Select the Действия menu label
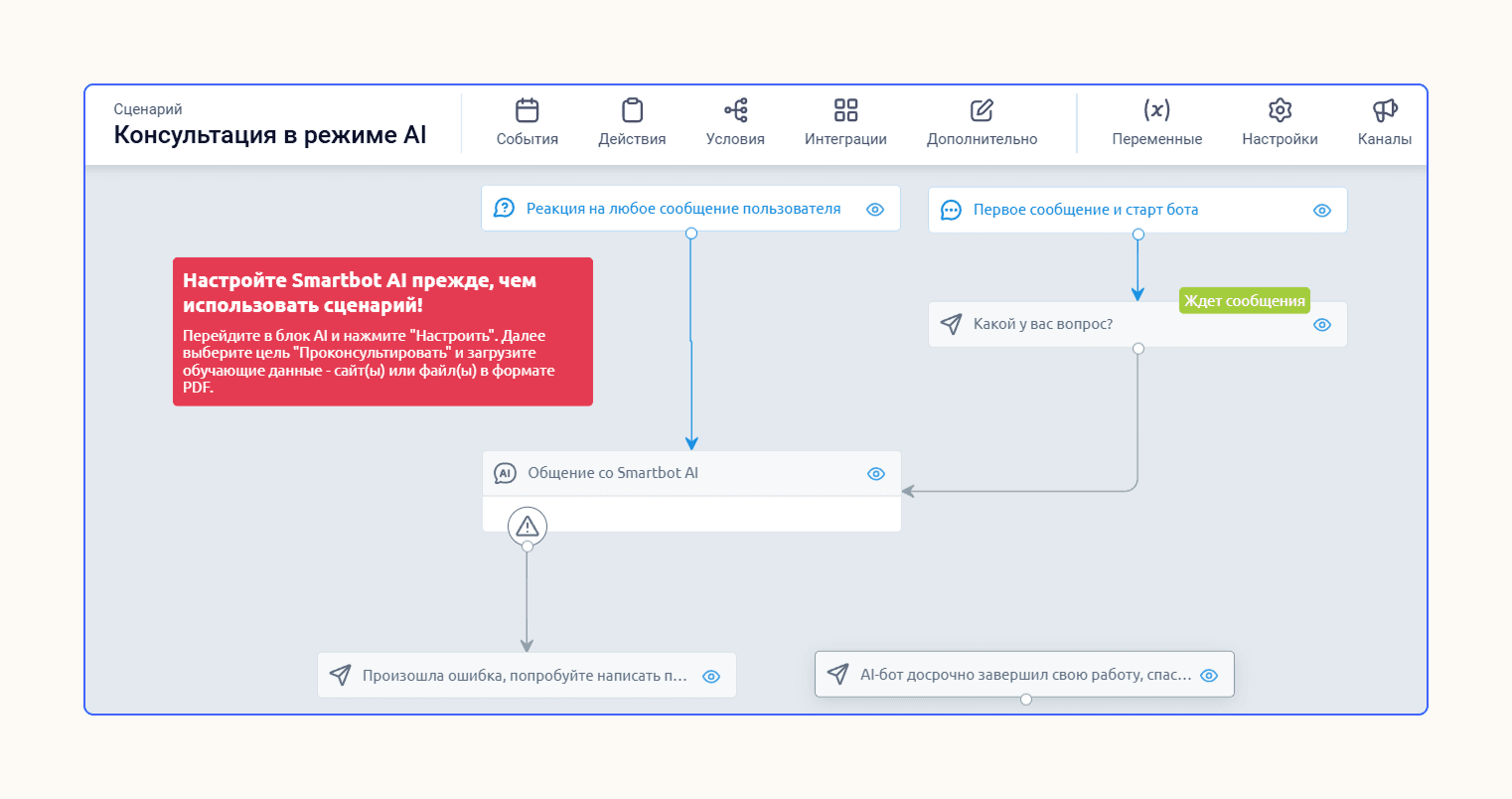Image resolution: width=1512 pixels, height=799 pixels. click(x=632, y=139)
